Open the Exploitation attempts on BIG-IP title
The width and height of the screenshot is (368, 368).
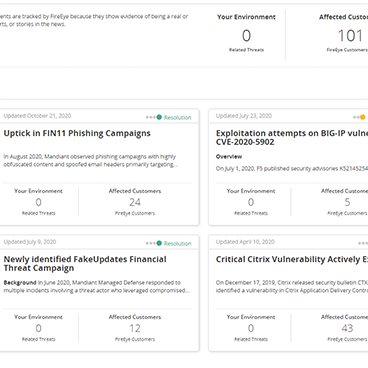[292, 138]
